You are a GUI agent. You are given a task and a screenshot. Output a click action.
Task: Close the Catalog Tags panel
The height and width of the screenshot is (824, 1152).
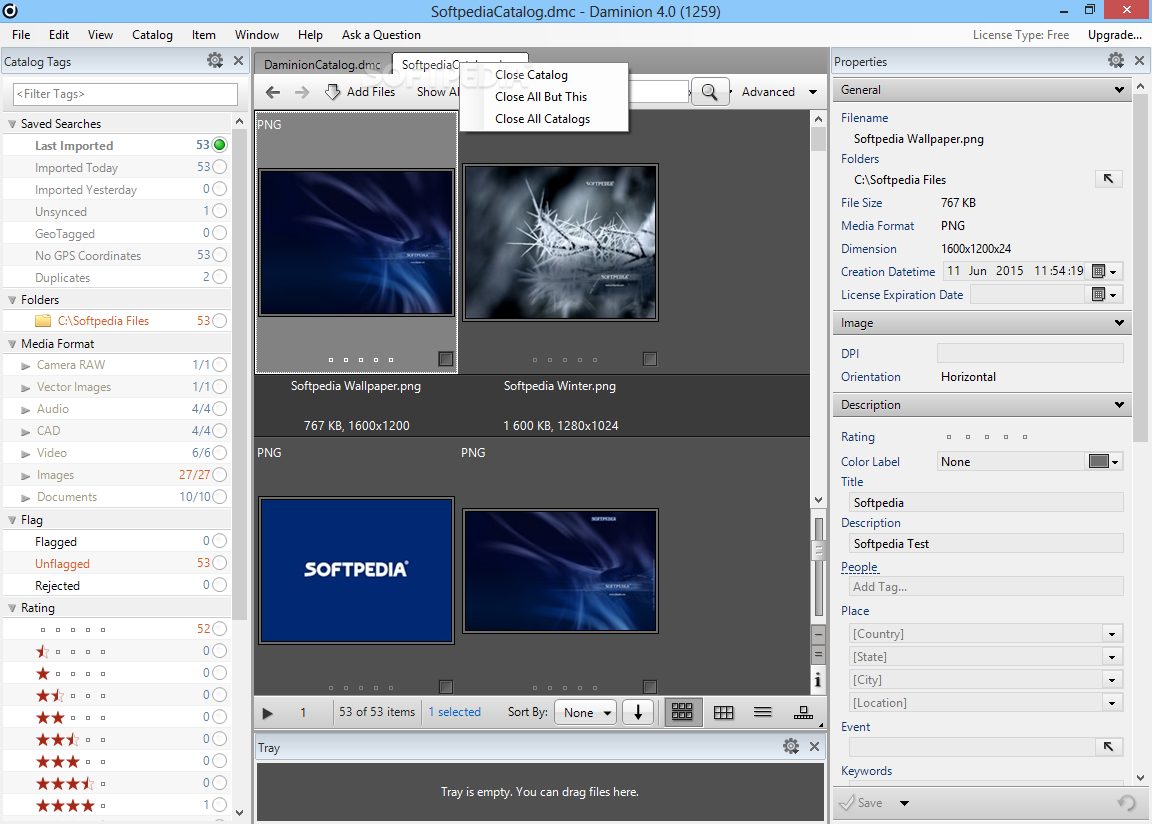pos(238,61)
